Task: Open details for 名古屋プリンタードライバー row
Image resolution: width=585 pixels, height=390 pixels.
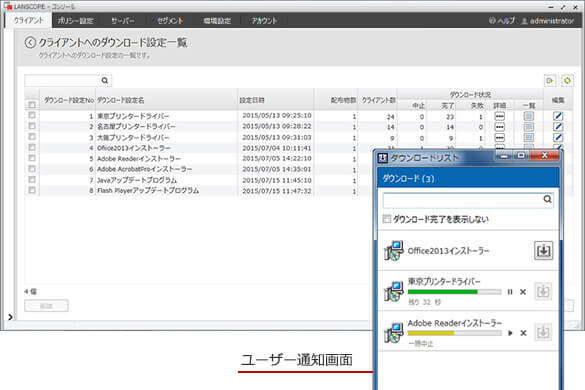Action: (499, 127)
